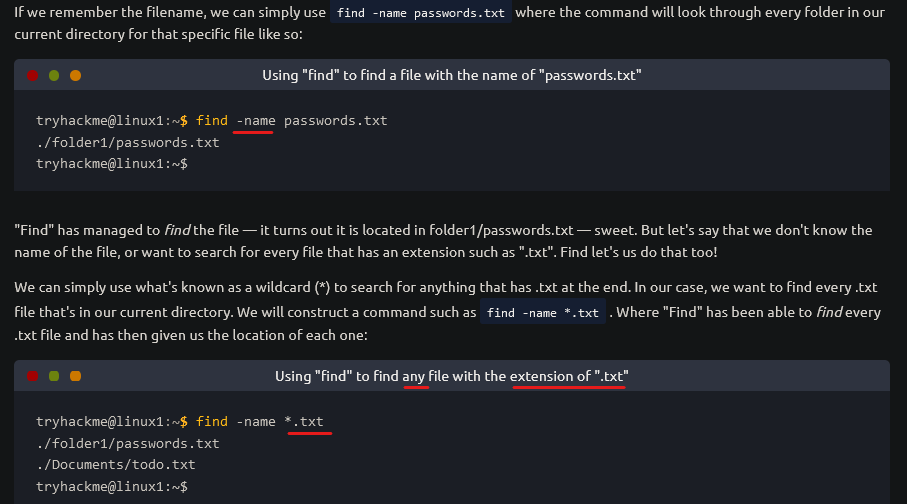Click the green dot in first terminal header

[x=54, y=75]
